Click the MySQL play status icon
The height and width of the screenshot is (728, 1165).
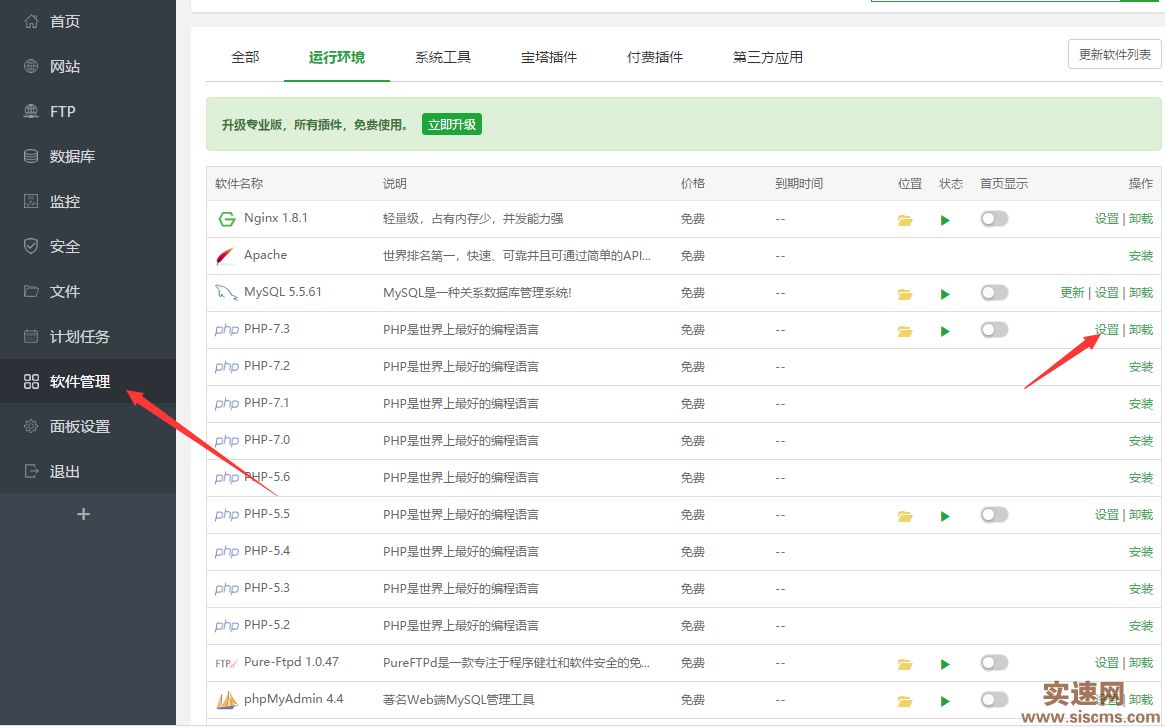[945, 294]
